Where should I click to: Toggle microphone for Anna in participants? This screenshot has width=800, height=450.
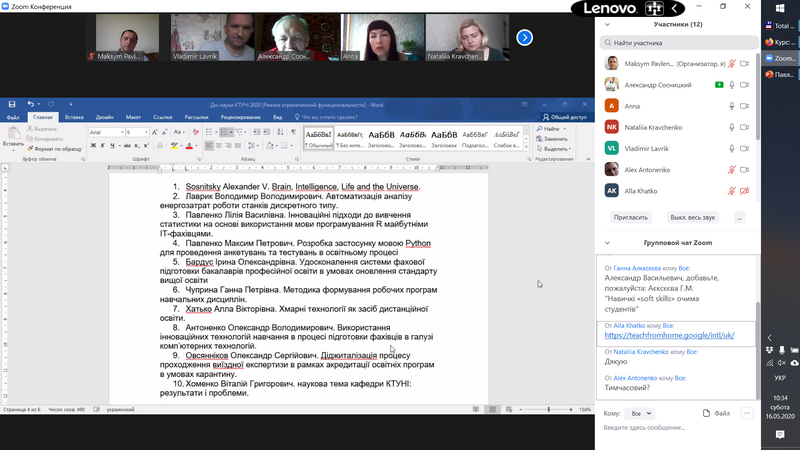click(x=732, y=106)
